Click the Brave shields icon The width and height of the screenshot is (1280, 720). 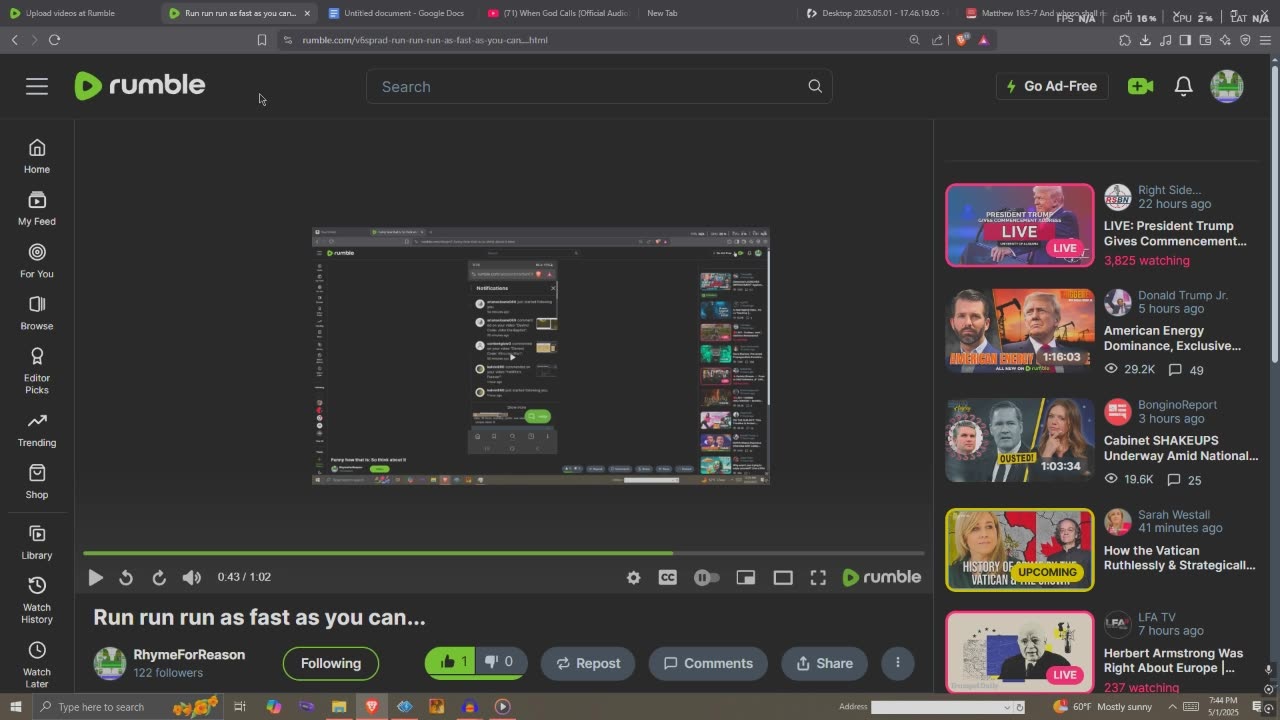[x=962, y=40]
